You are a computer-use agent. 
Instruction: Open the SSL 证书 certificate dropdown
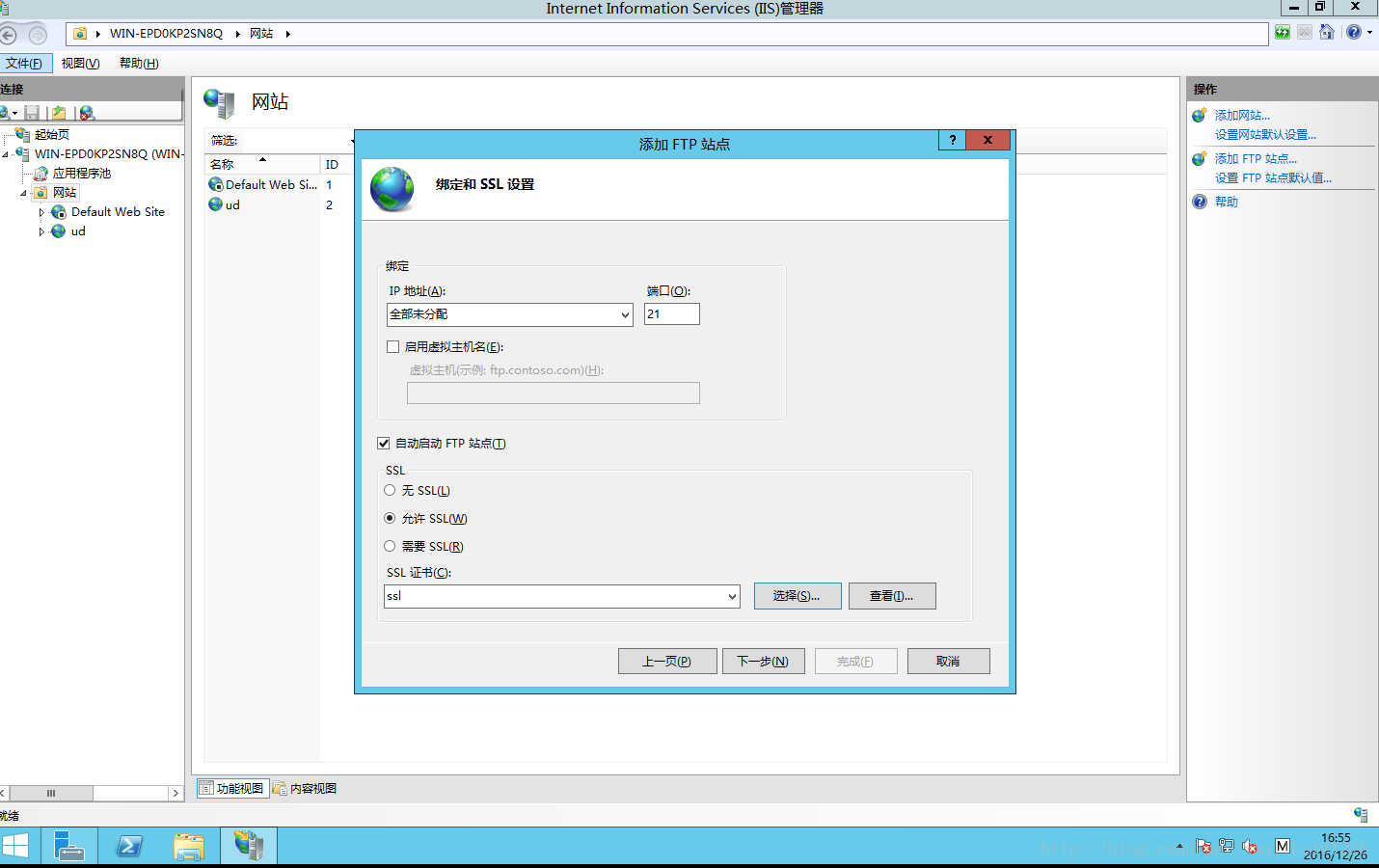732,596
